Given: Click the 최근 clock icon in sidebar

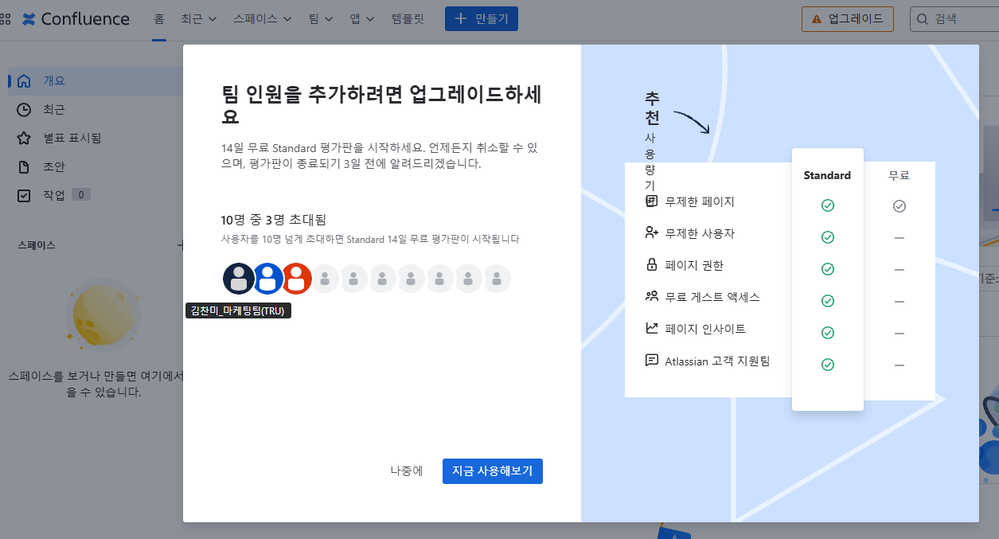Looking at the screenshot, I should (x=24, y=110).
